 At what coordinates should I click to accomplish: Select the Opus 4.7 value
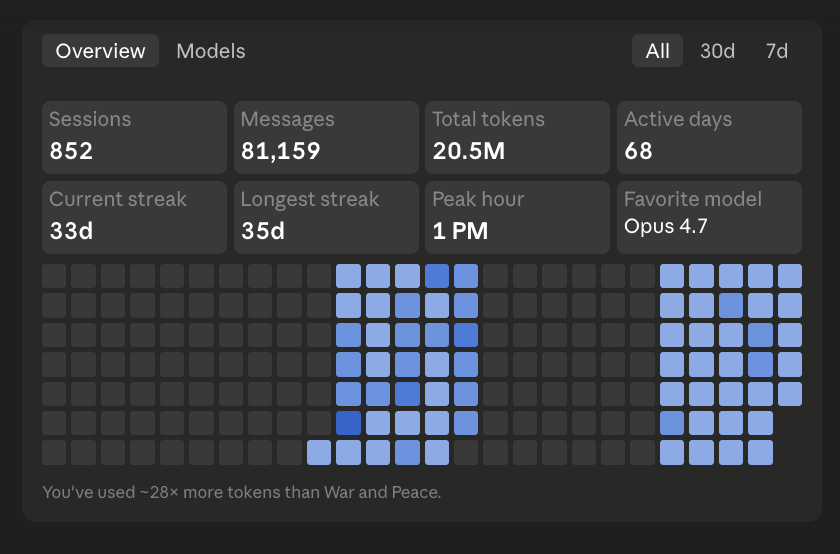click(666, 226)
